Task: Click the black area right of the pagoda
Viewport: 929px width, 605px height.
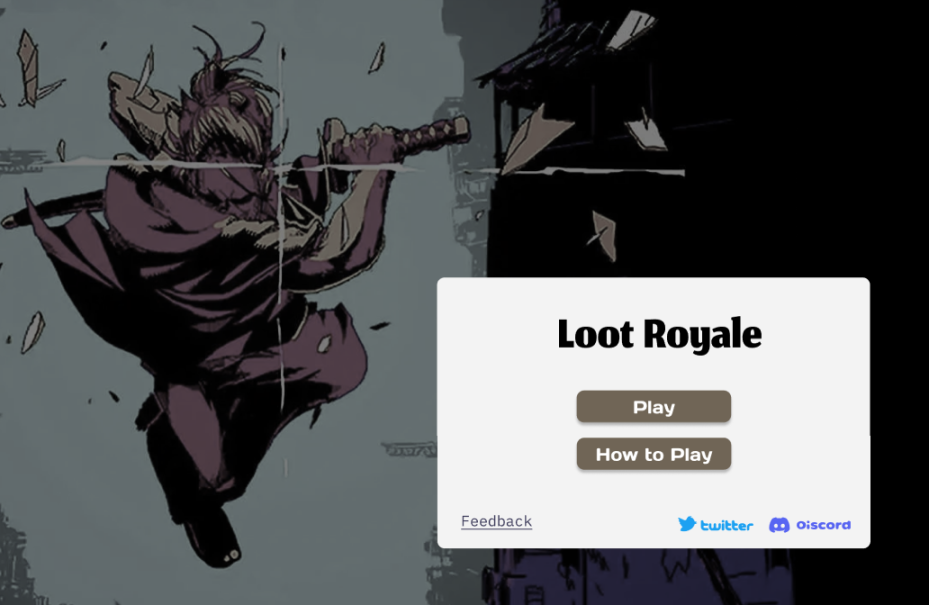Action: (829, 148)
